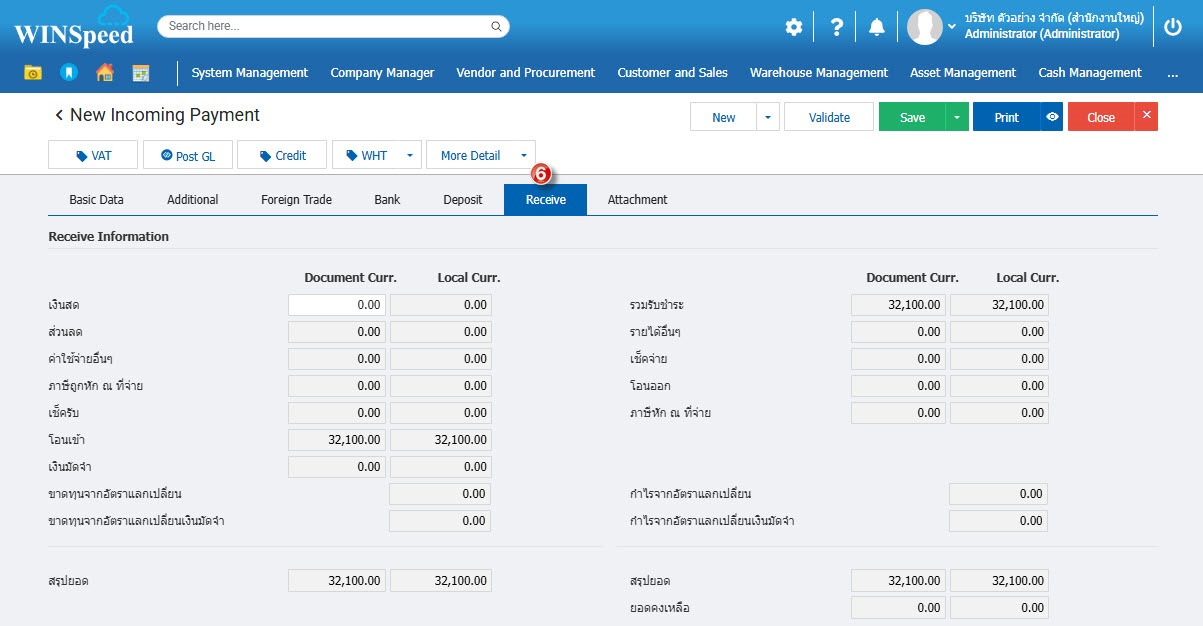Open the More Detail dropdown
Screen dimensions: 1203x626
click(480, 155)
